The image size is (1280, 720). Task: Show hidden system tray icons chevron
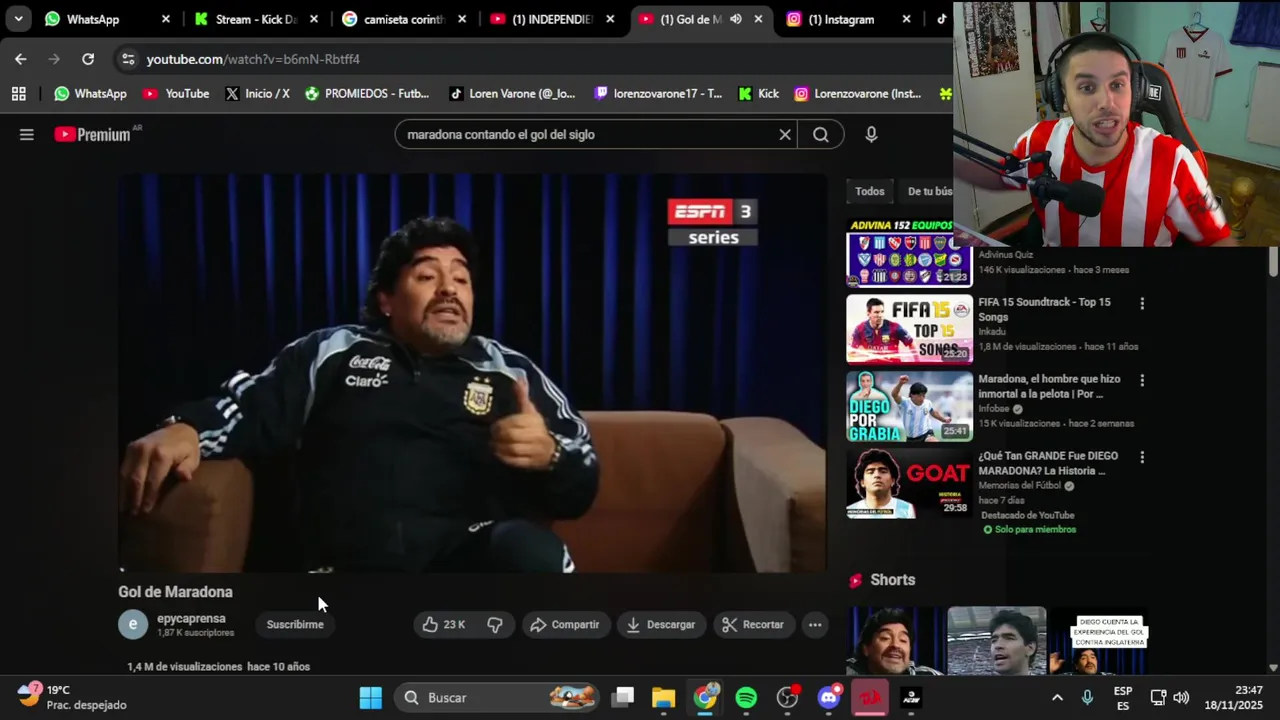pos(1057,697)
